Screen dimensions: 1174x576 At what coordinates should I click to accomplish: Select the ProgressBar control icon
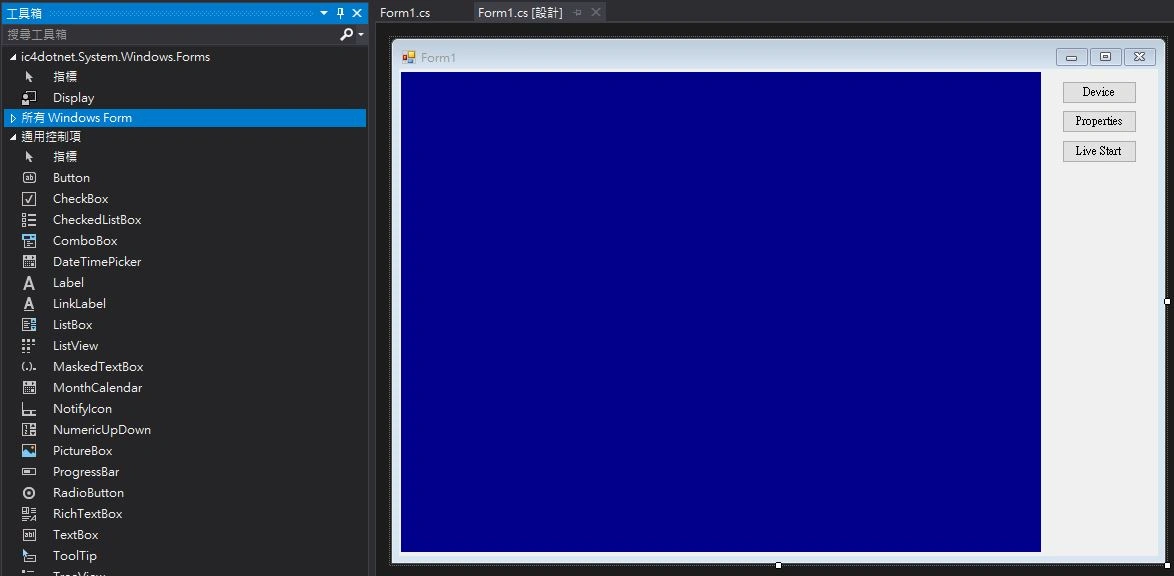[x=29, y=472]
